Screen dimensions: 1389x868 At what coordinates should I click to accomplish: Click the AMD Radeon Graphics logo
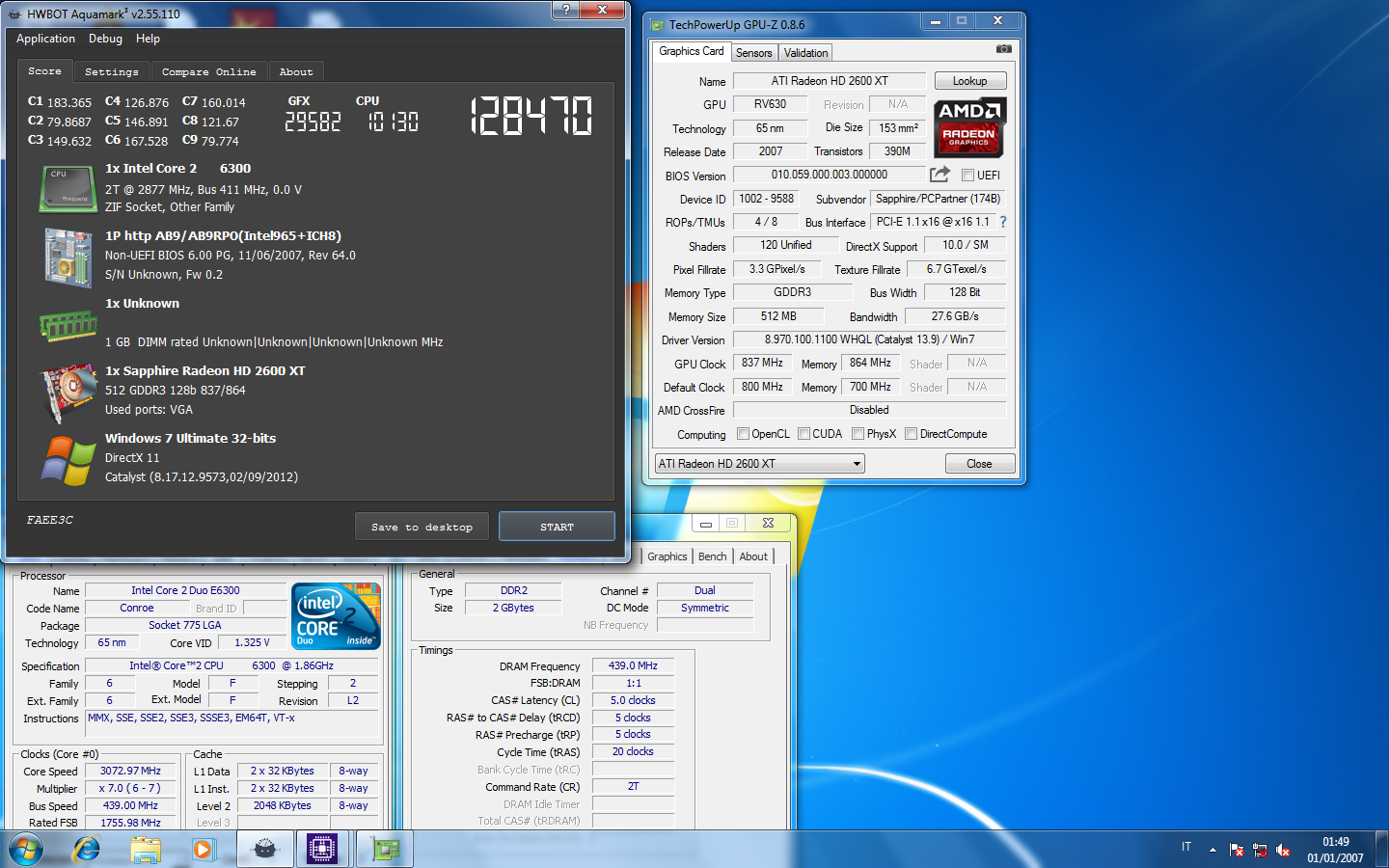coord(969,127)
